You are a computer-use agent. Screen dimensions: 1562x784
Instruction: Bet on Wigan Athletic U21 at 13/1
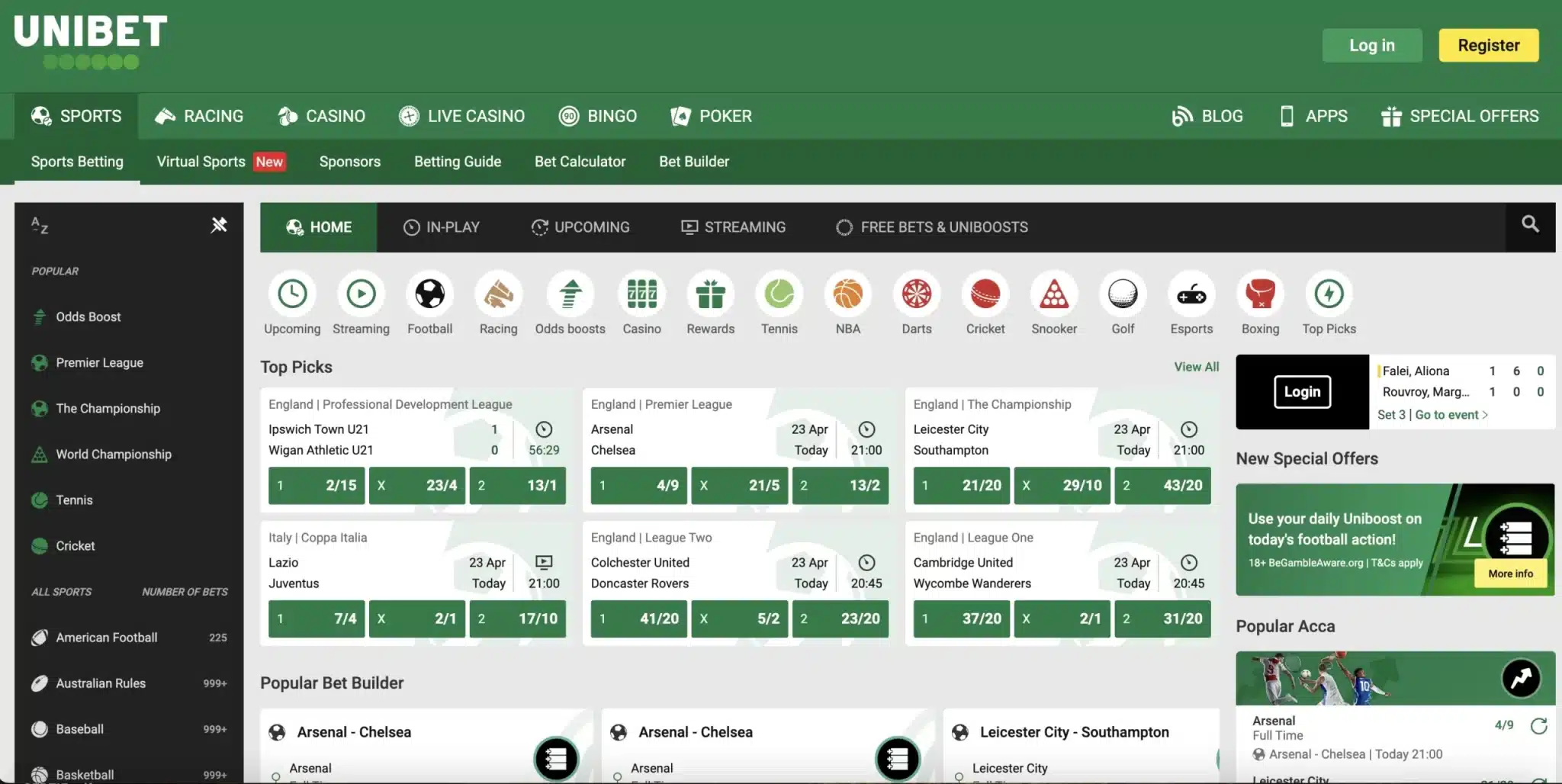[518, 485]
